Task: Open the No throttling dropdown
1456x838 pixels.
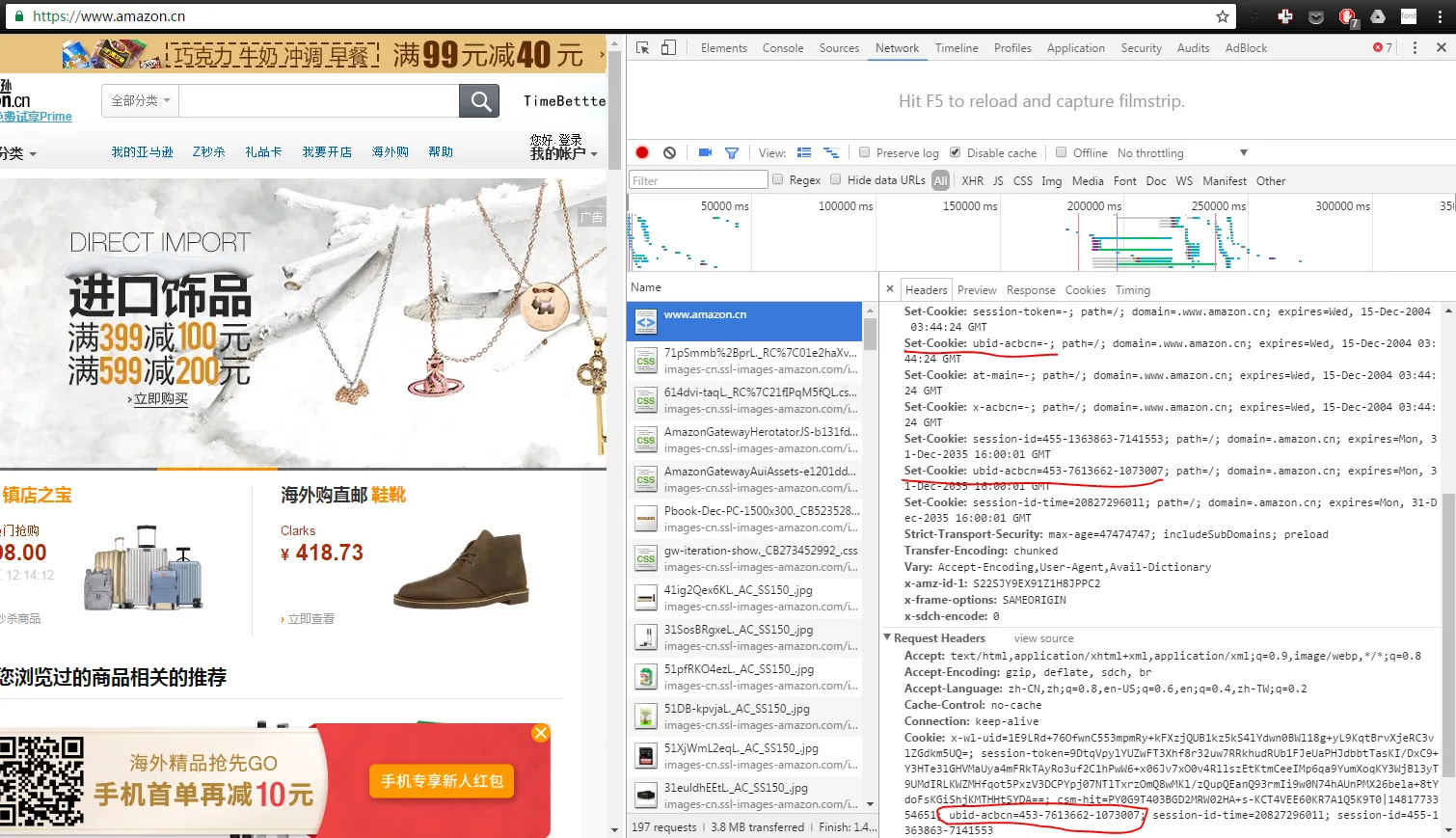Action: [x=1182, y=152]
